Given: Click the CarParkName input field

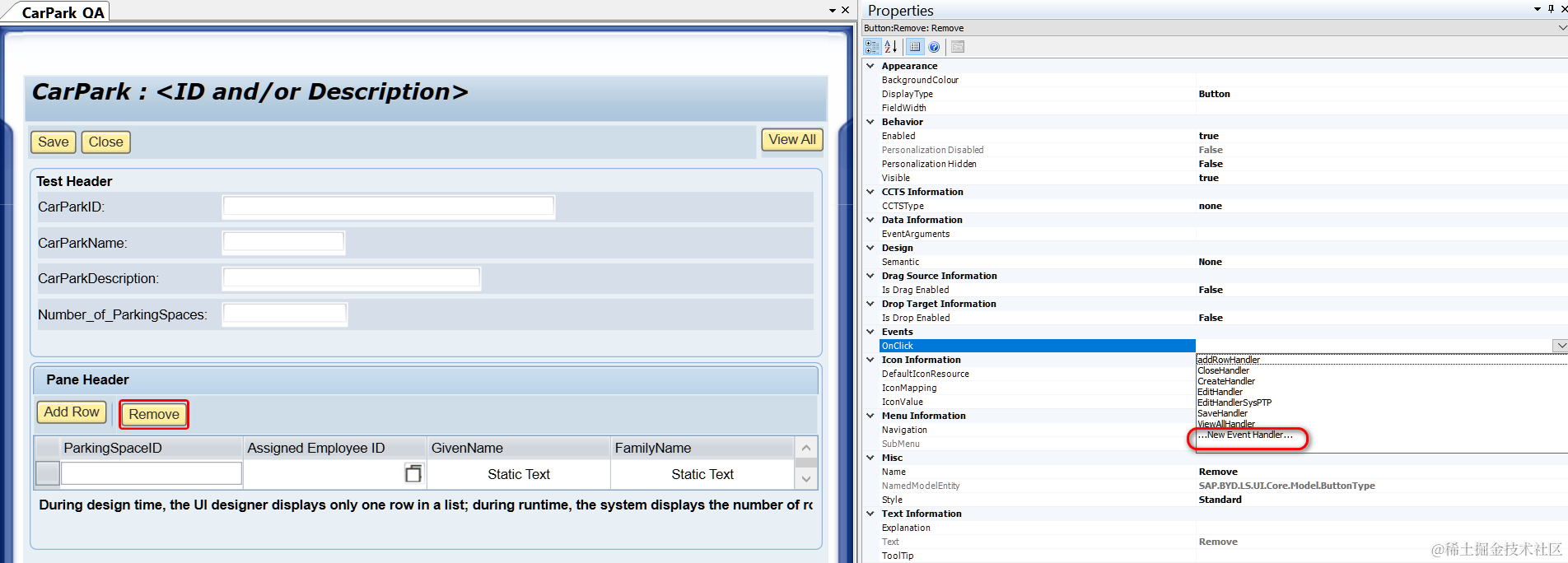Looking at the screenshot, I should click(x=283, y=243).
